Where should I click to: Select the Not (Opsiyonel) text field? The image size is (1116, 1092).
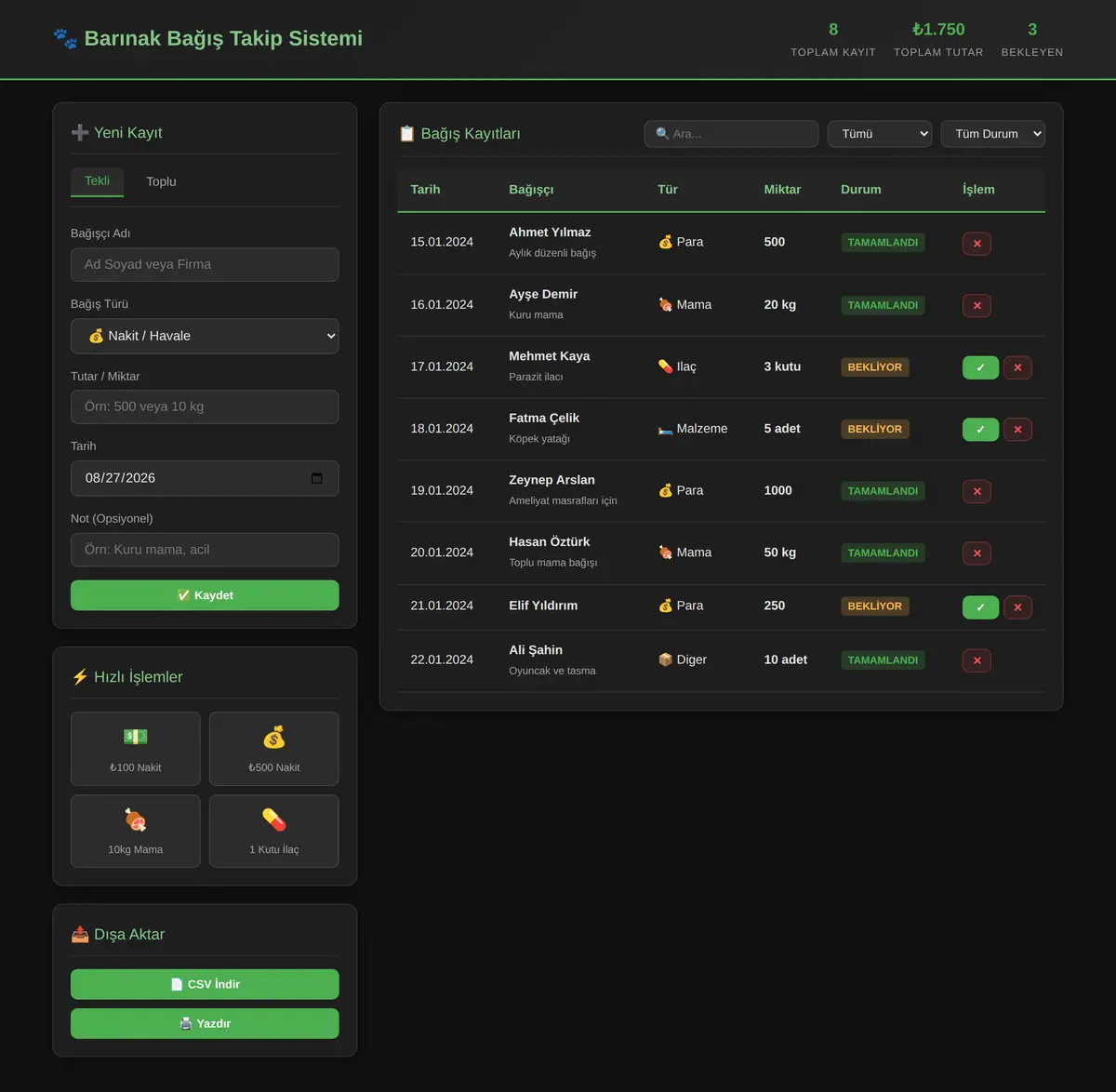(x=205, y=550)
